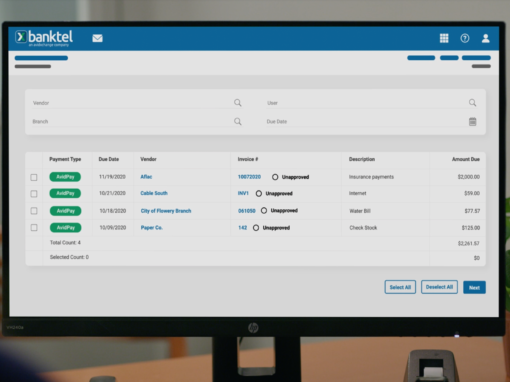
Task: Click into the User filter field
Action: click(x=371, y=103)
